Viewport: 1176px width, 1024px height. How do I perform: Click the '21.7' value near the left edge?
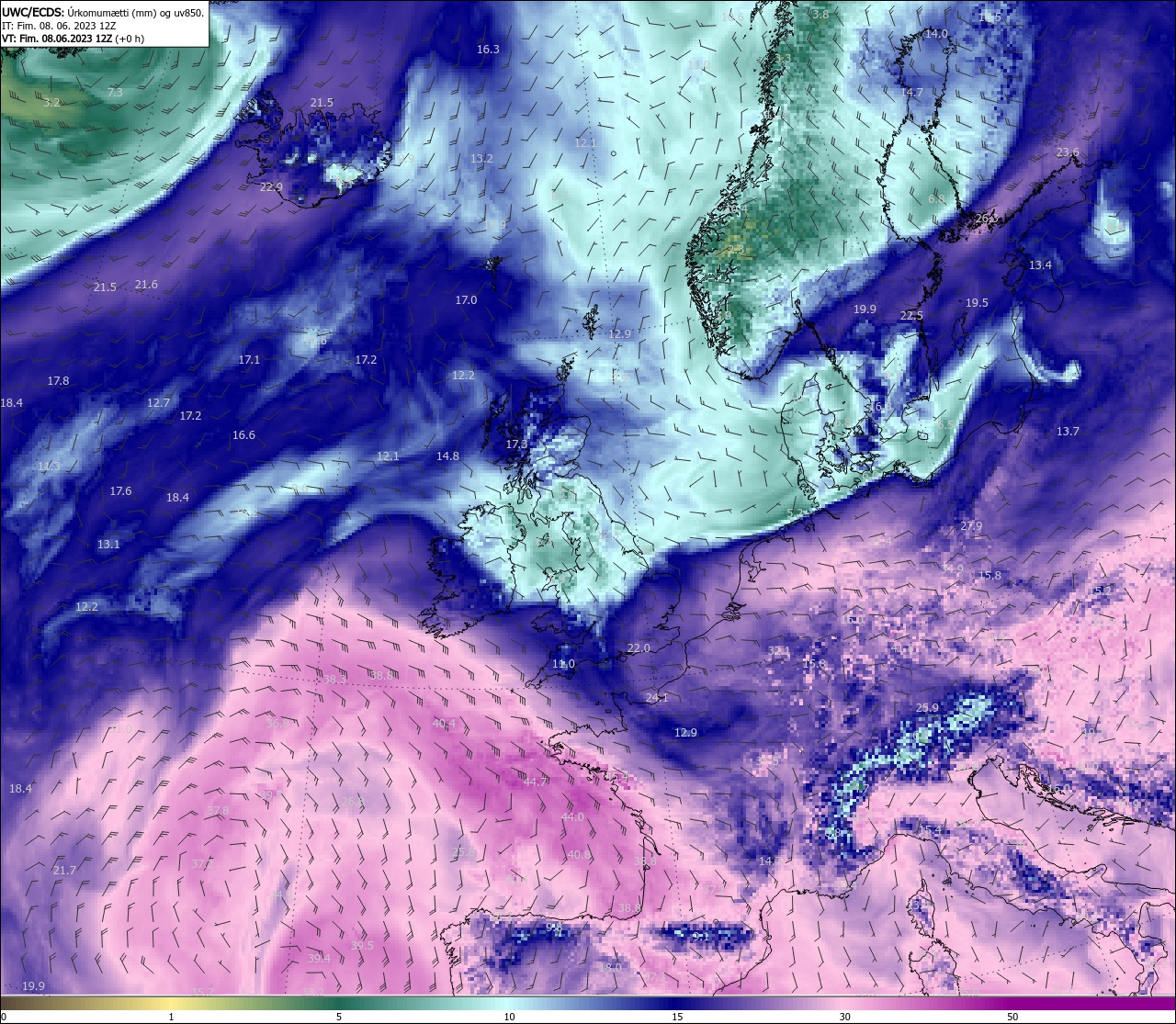coord(64,871)
